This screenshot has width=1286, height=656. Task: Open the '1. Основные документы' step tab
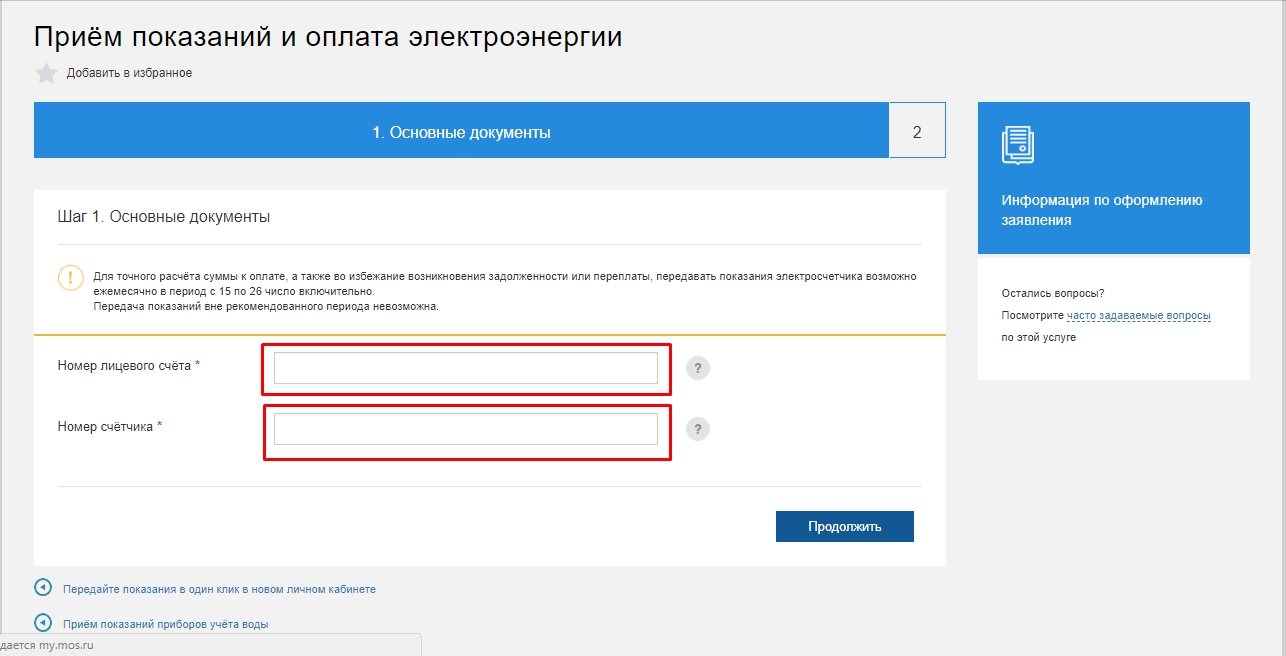461,131
